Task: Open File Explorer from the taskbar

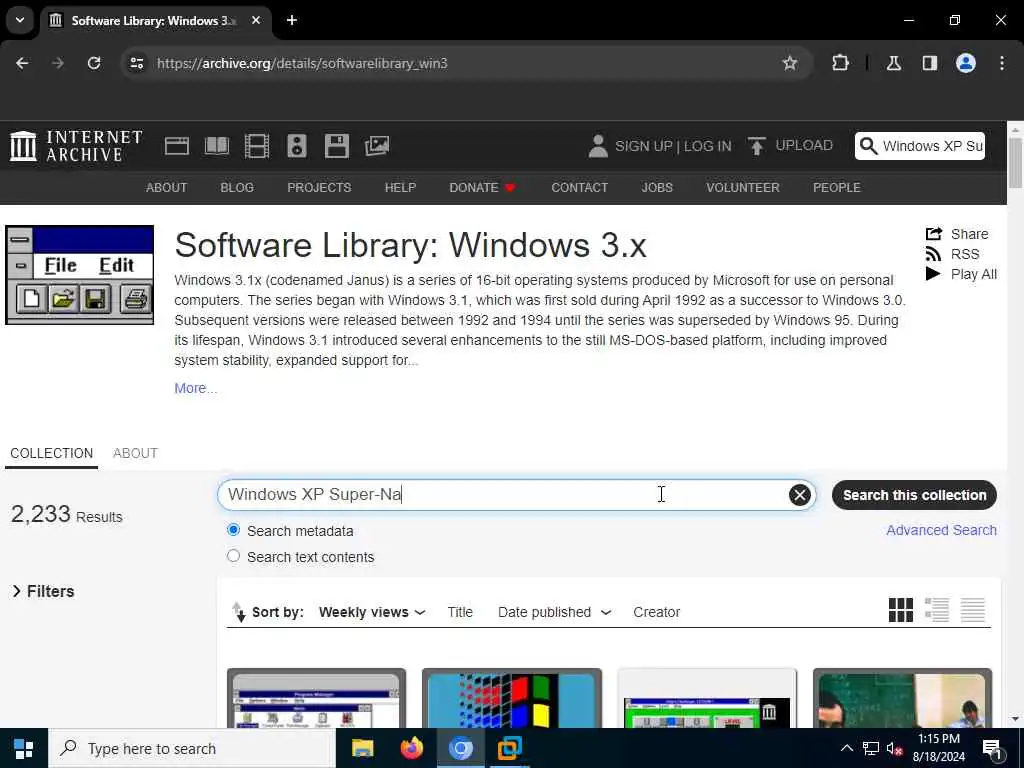Action: point(362,748)
